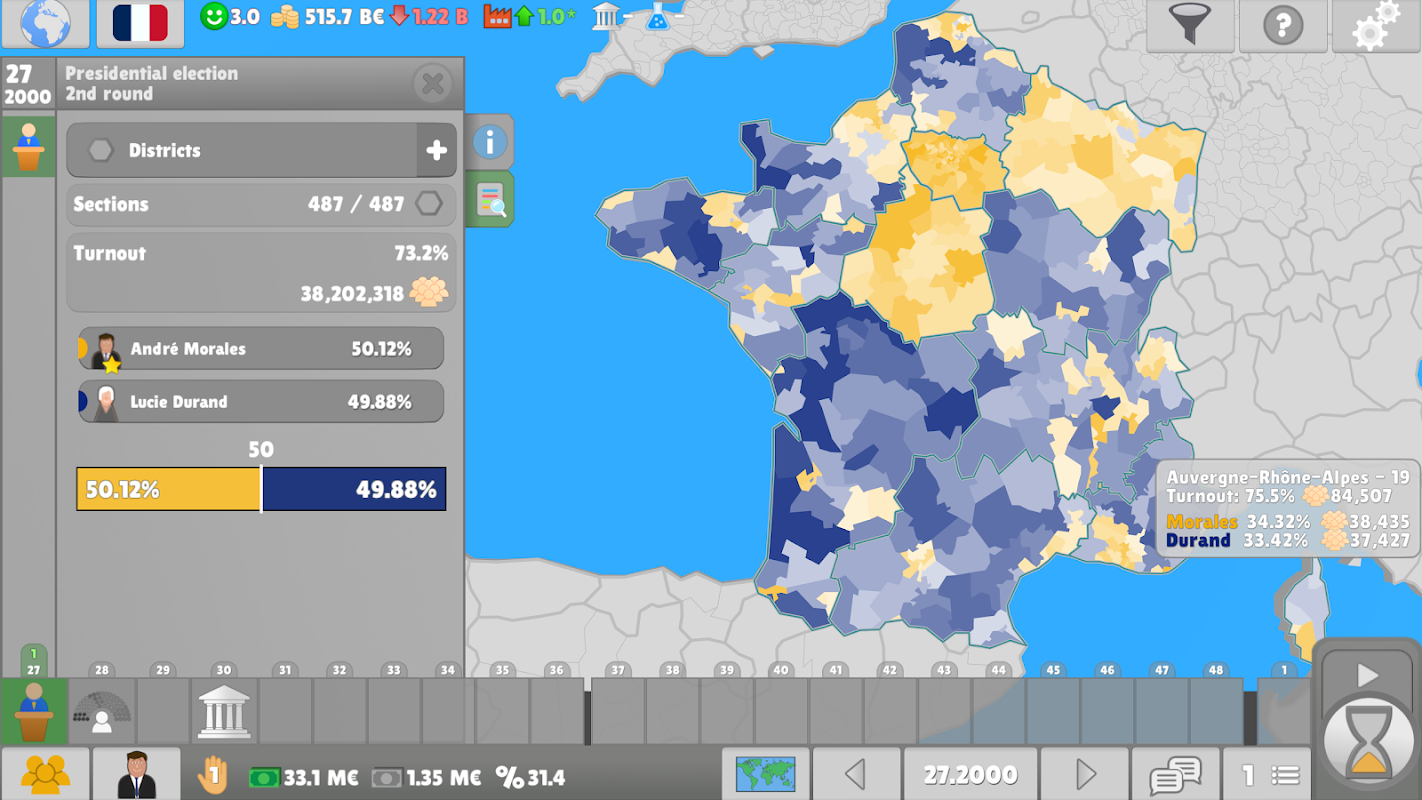Select candidate André Morales row
The width and height of the screenshot is (1422, 800).
(x=261, y=349)
